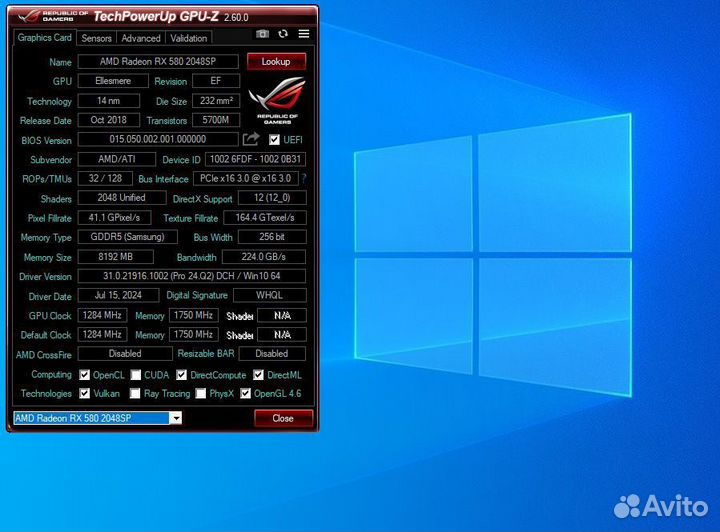
Task: Toggle the DirectCompute checkbox
Action: (x=181, y=375)
